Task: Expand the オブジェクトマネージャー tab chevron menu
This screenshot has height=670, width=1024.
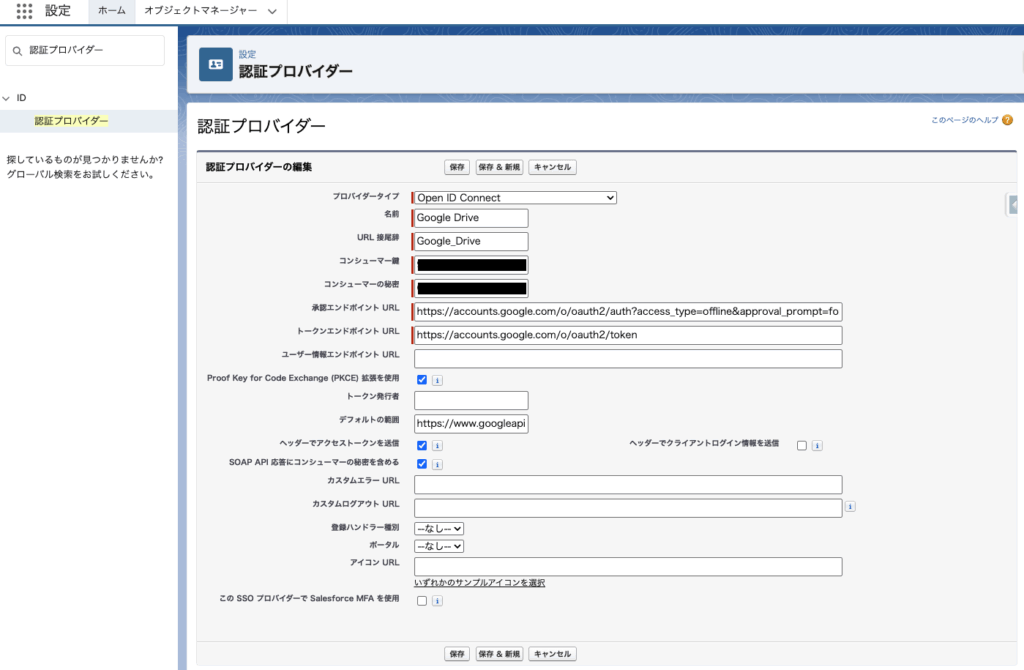Action: point(272,11)
